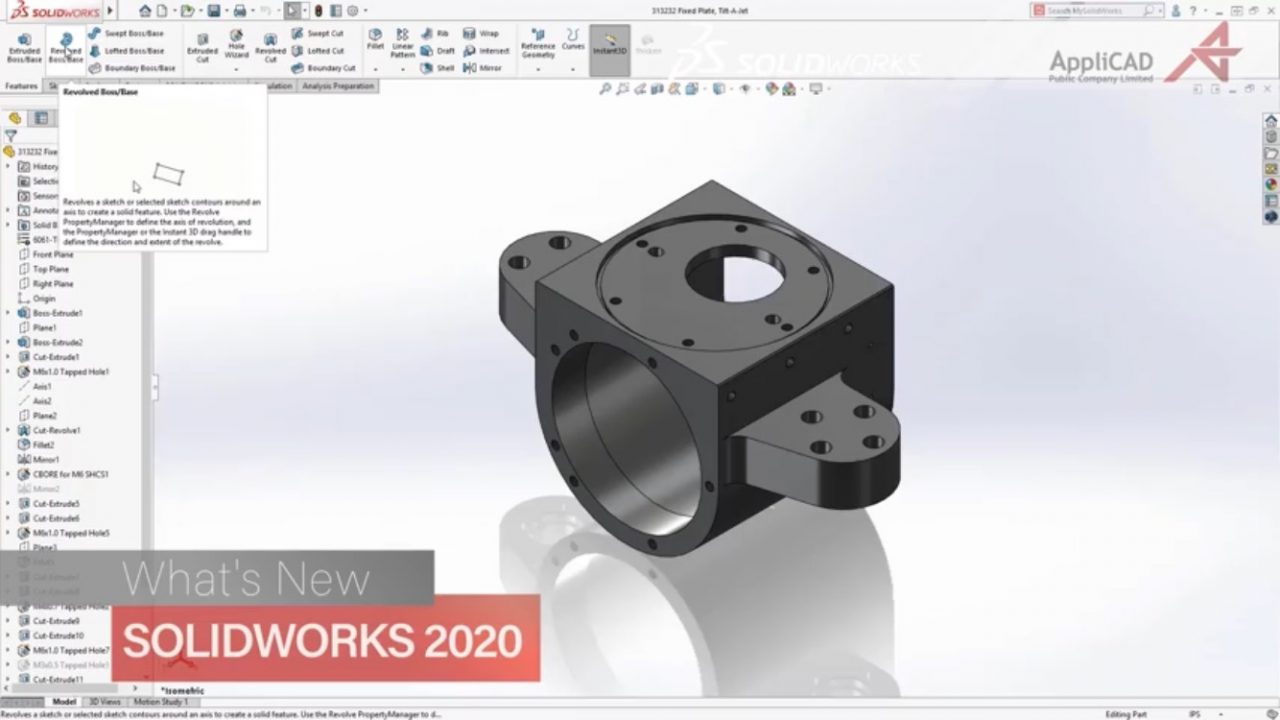This screenshot has width=1280, height=720.
Task: Switch to the FeatureManager design tree tab
Action: click(x=15, y=118)
